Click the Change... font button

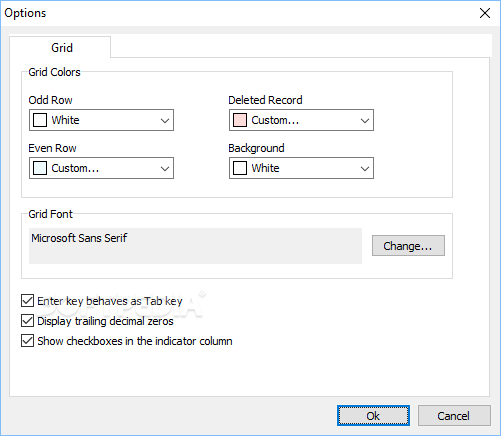[408, 246]
